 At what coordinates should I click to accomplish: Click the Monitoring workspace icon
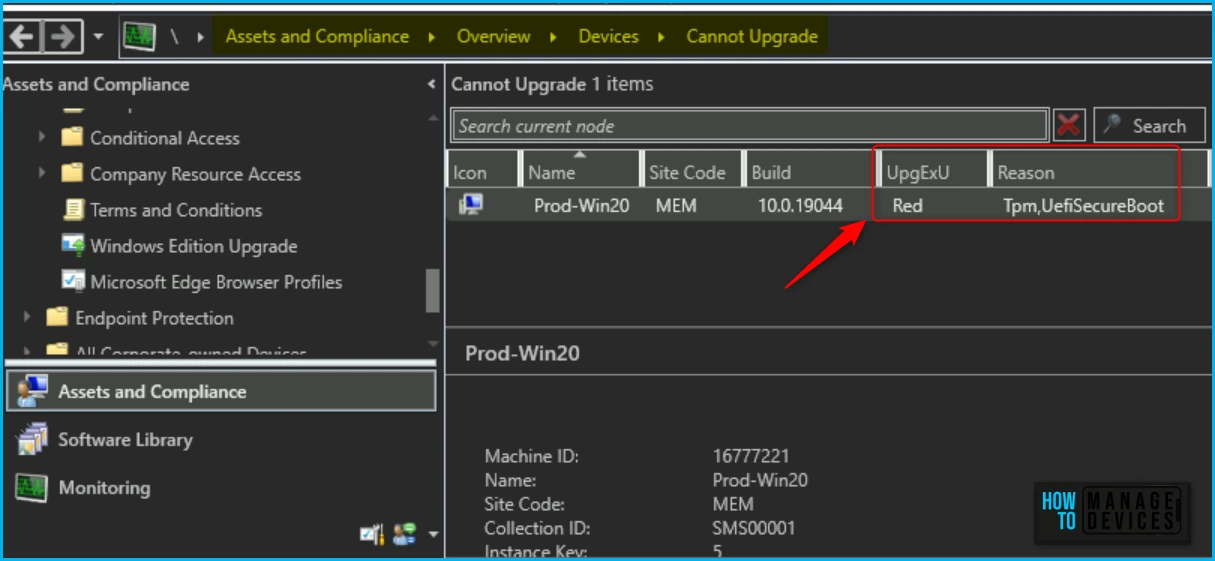pos(32,487)
